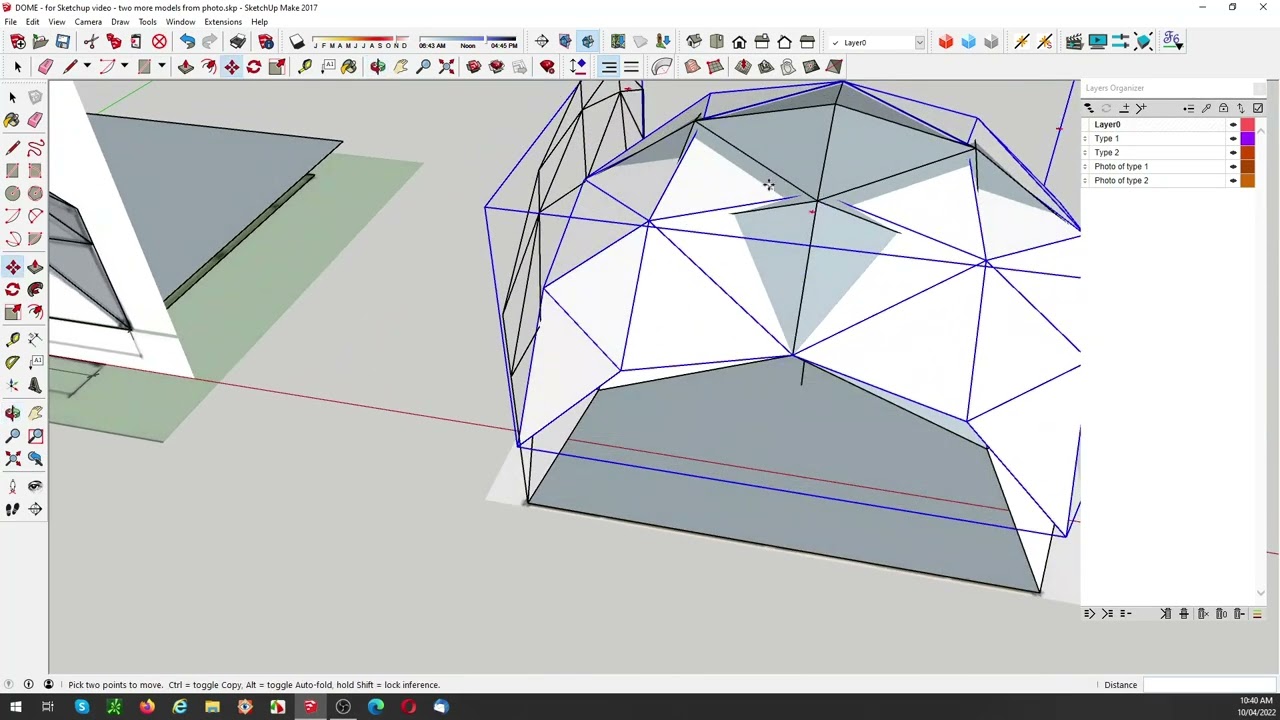Viewport: 1280px width, 720px height.
Task: Select the Tape Measure tool in top toolbar
Action: [x=305, y=67]
